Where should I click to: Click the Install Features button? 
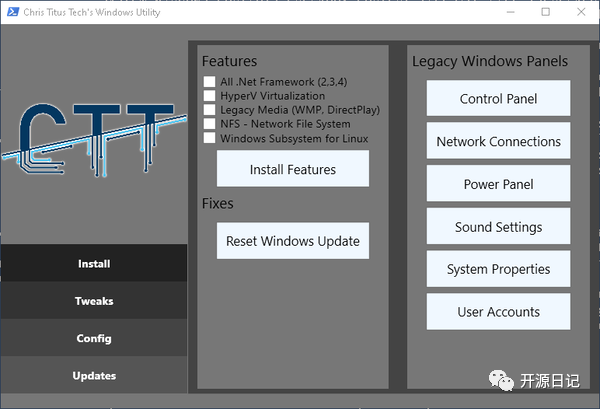293,169
